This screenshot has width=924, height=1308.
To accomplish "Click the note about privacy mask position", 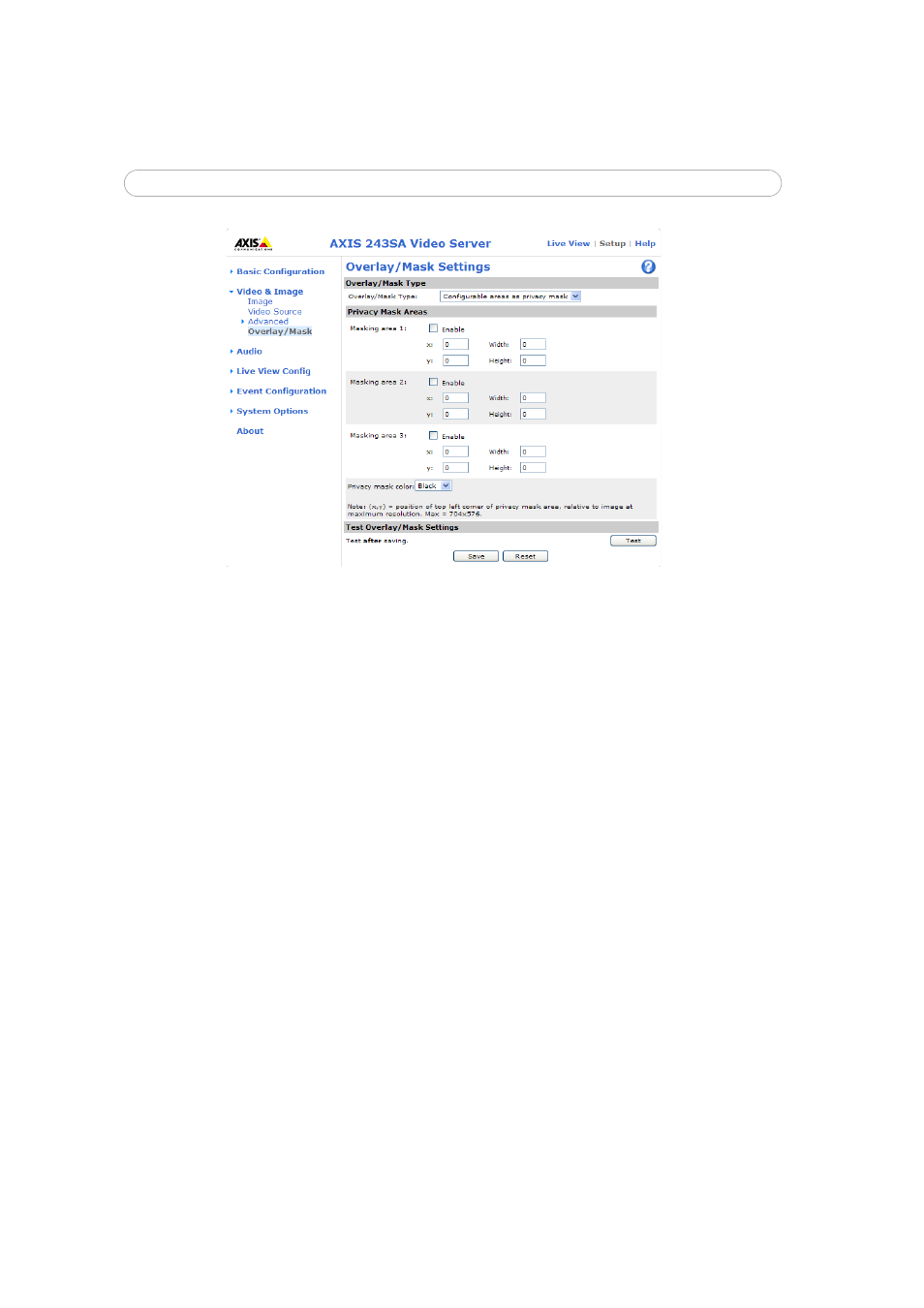I will coord(490,511).
